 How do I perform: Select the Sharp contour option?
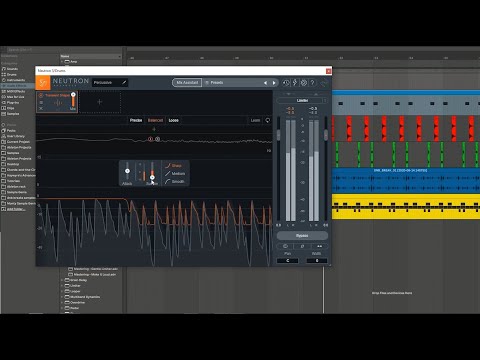174,165
